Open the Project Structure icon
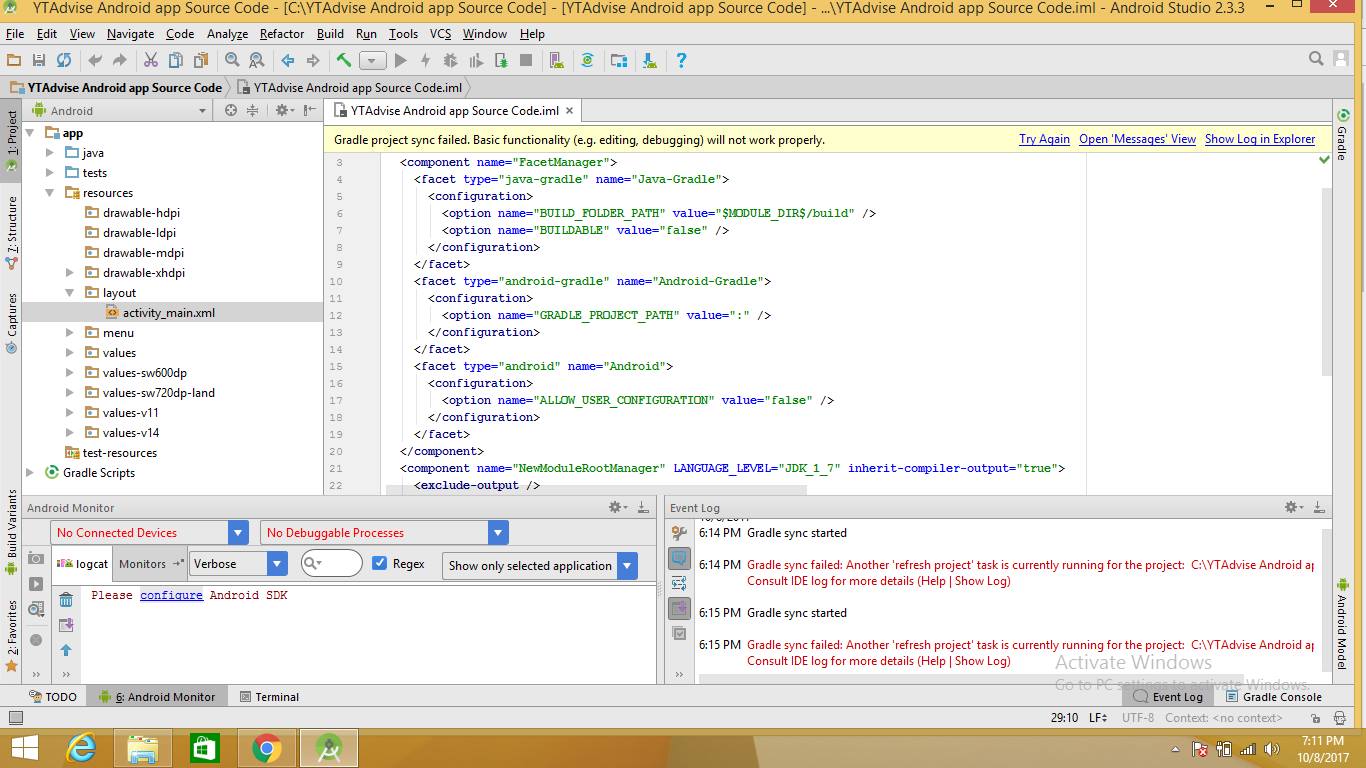Viewport: 1366px width, 768px height. click(619, 61)
